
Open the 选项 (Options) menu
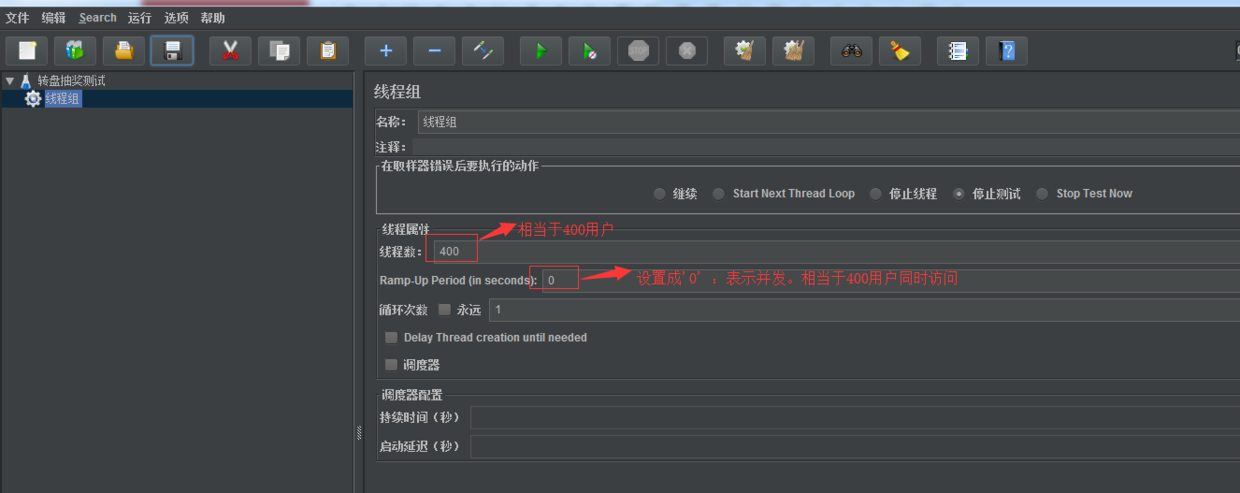click(176, 18)
